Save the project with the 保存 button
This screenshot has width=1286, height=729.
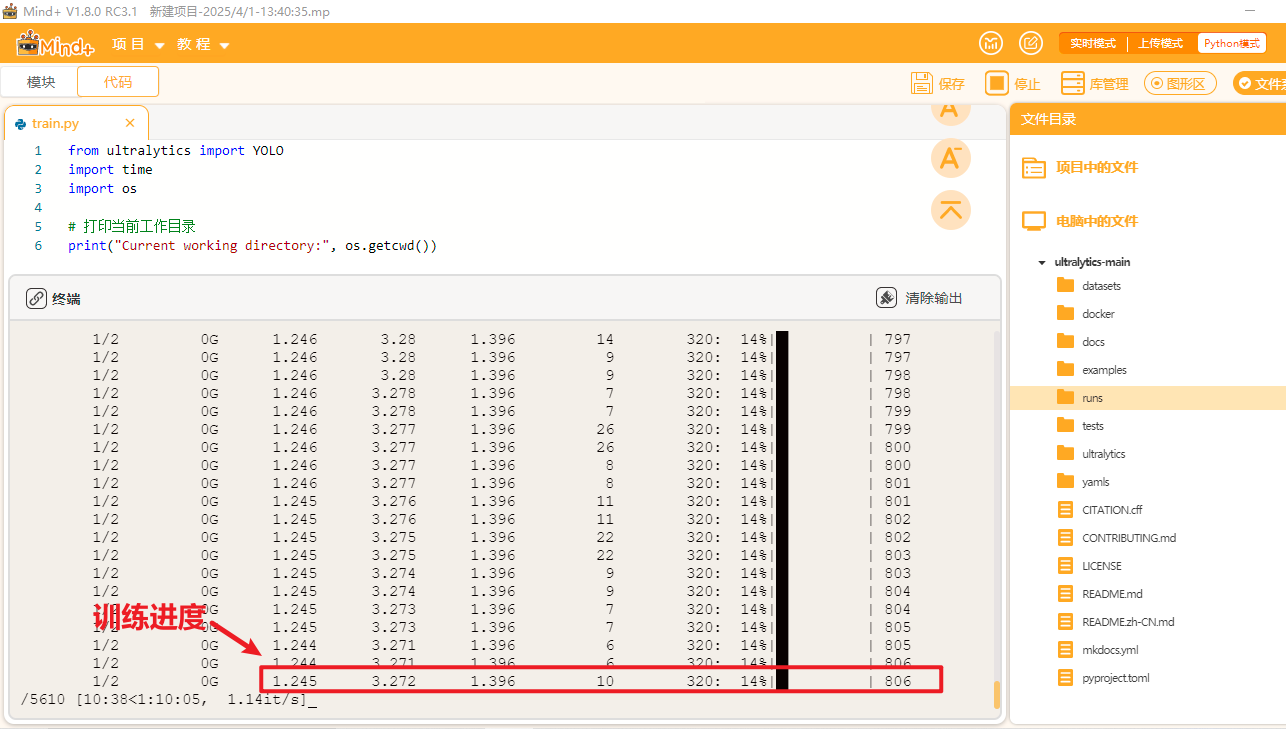[938, 83]
